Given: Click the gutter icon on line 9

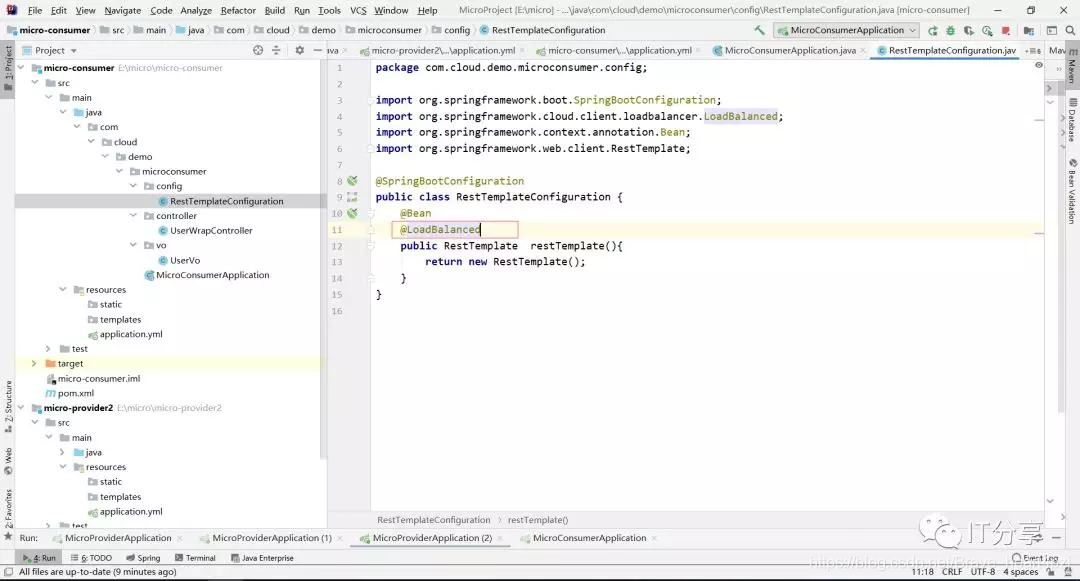Looking at the screenshot, I should pyautogui.click(x=352, y=197).
